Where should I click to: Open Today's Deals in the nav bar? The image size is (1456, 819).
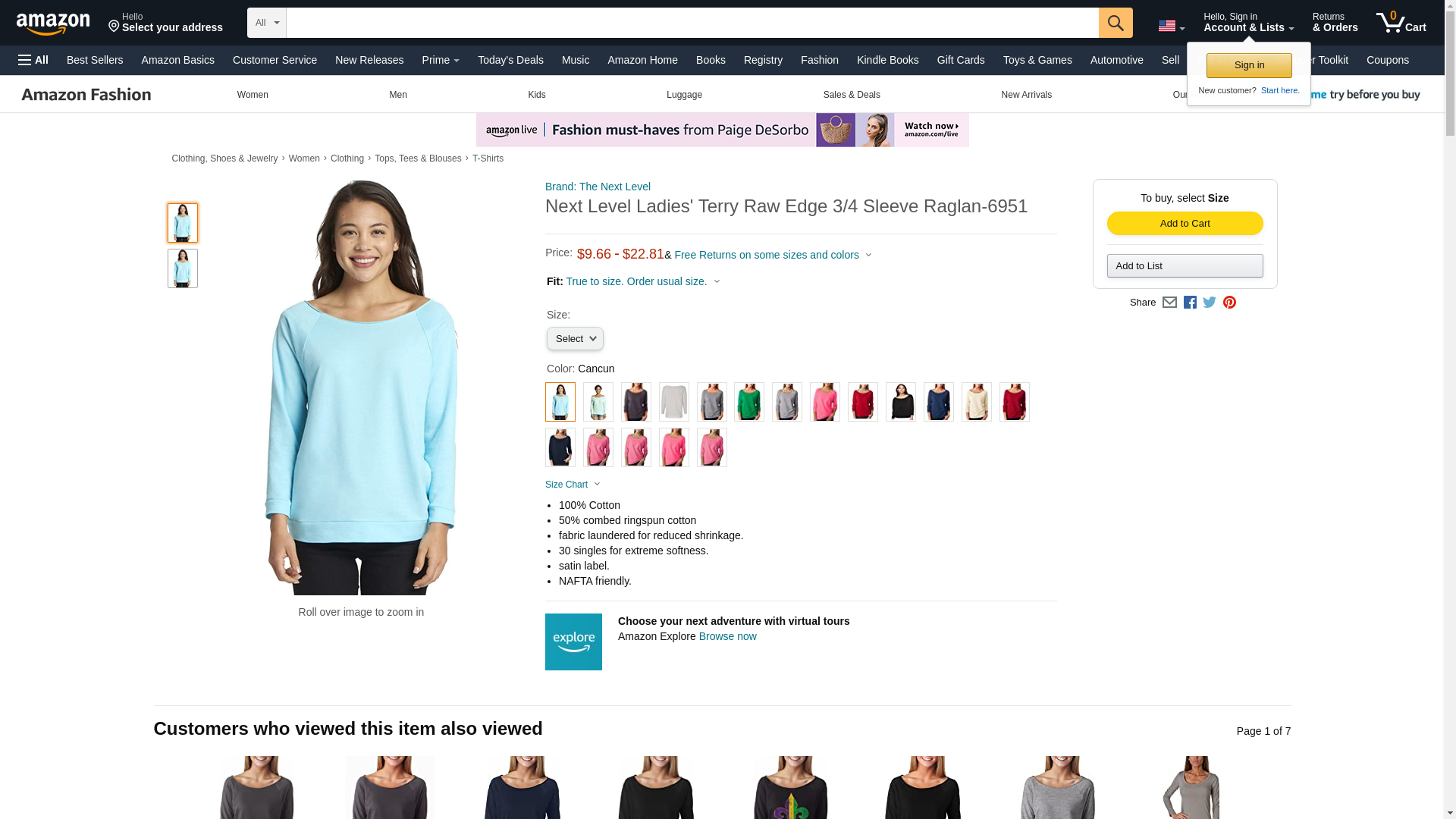point(510,60)
